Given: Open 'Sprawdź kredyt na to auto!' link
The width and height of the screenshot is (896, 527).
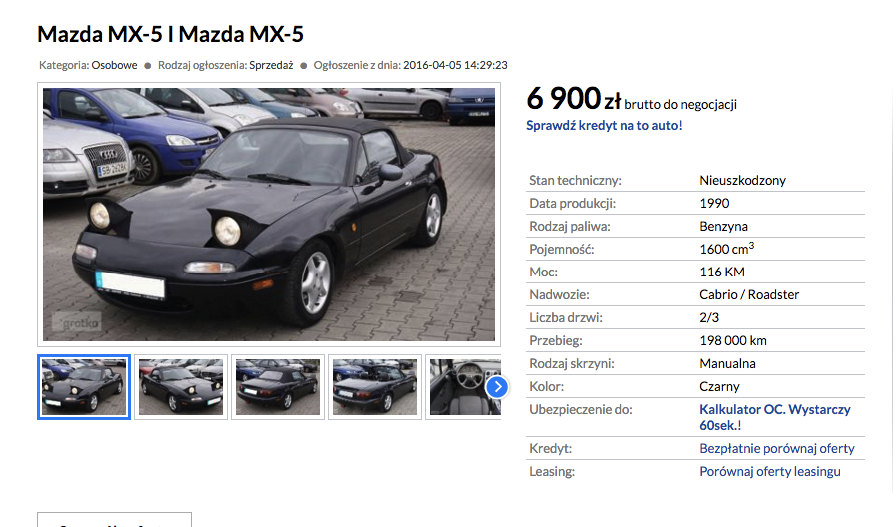Looking at the screenshot, I should [604, 126].
